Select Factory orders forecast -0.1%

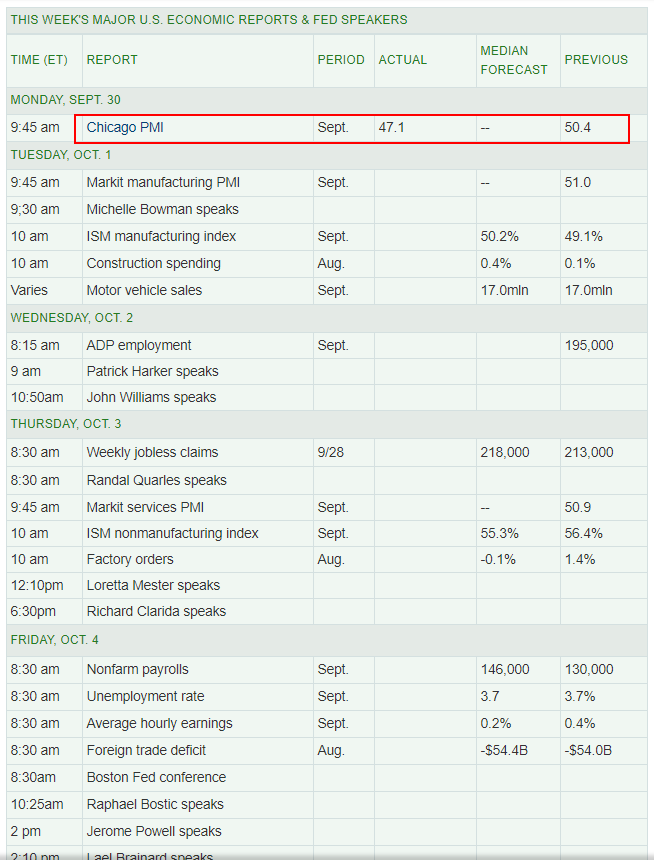pyautogui.click(x=498, y=559)
